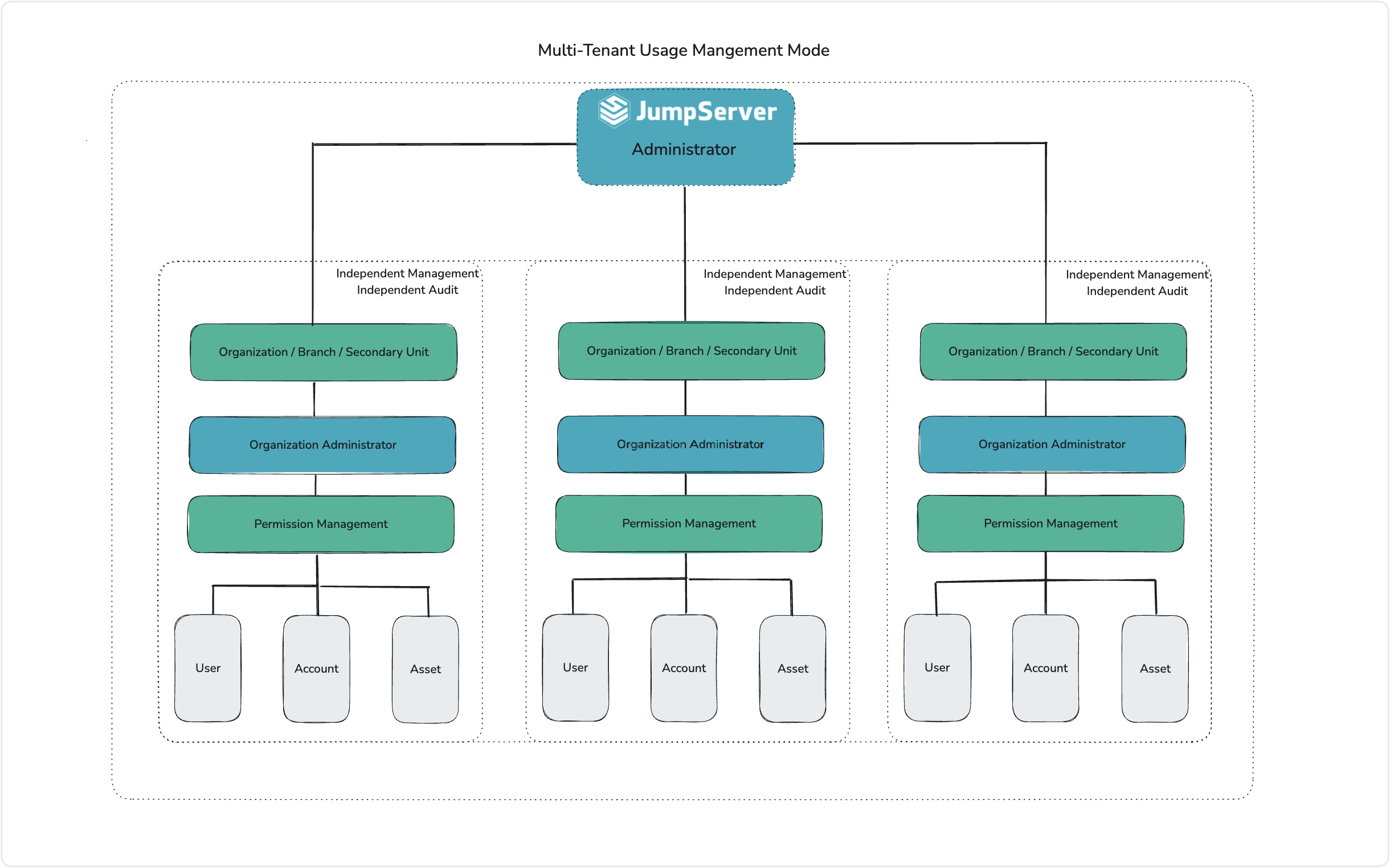Click the Account box in middle tenant
1390x868 pixels.
[684, 668]
